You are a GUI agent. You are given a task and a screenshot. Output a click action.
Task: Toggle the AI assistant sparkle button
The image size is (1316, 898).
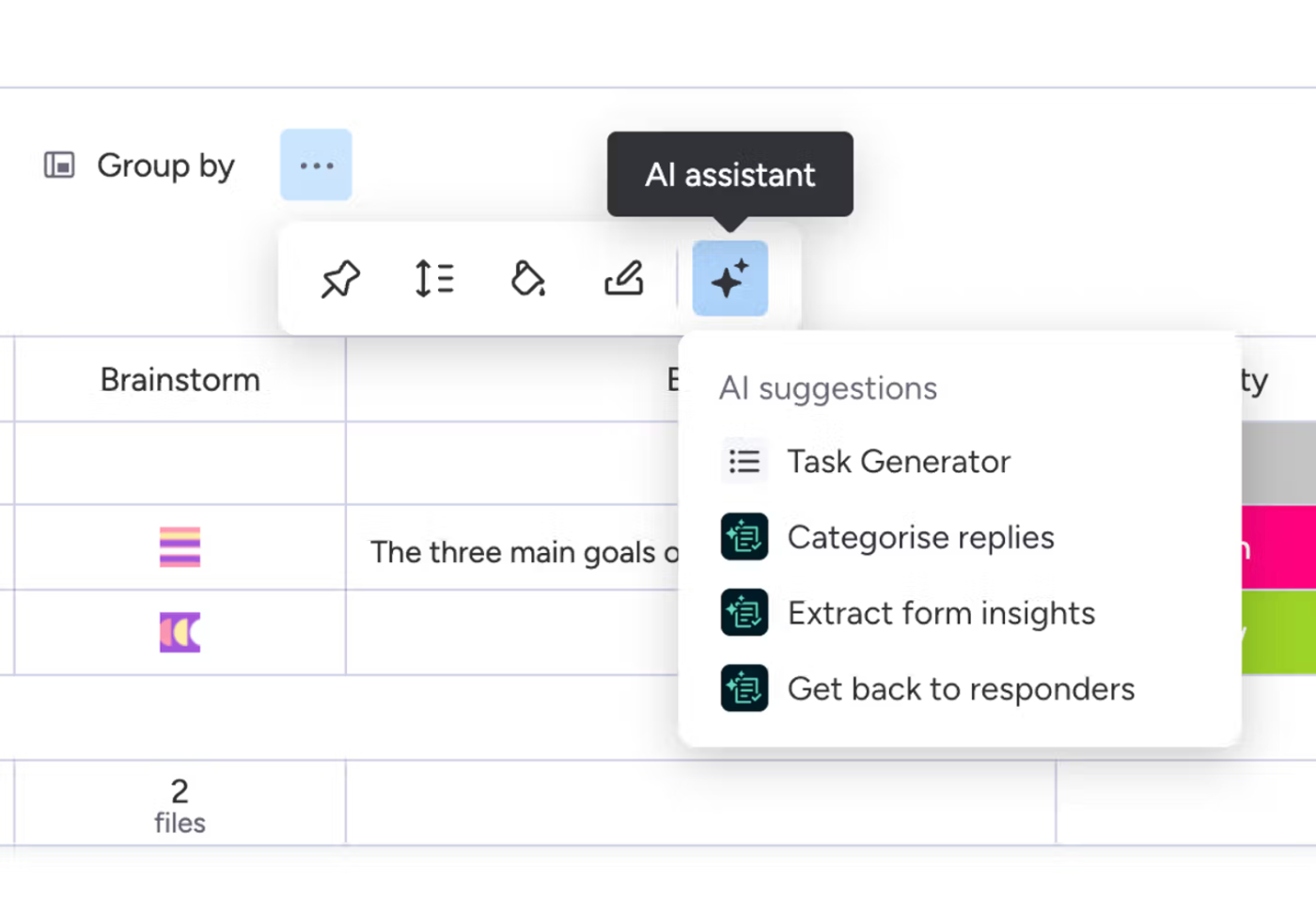[730, 278]
